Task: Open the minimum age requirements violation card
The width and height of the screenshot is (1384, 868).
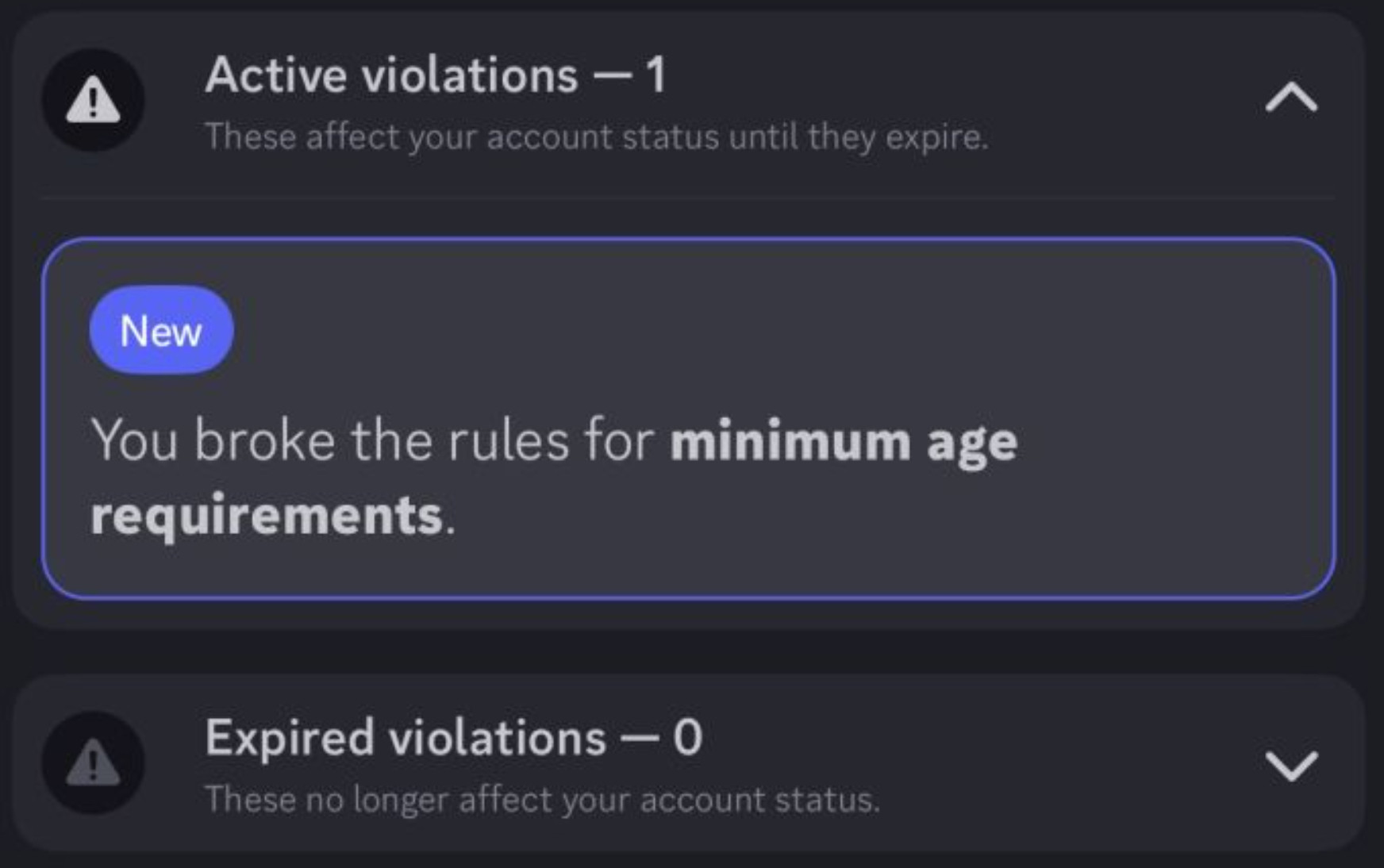Action: [688, 418]
